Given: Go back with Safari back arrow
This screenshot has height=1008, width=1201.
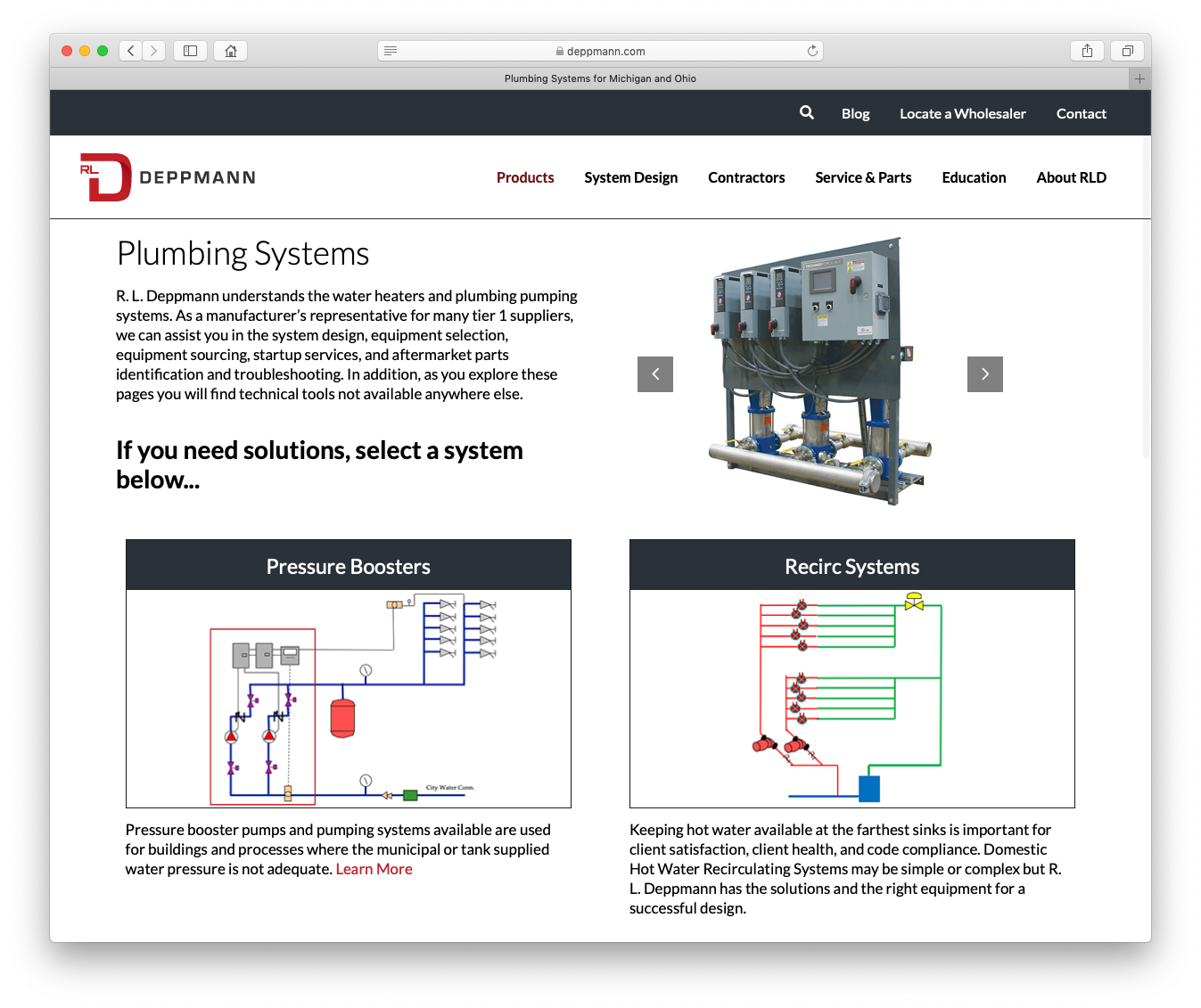Looking at the screenshot, I should (131, 51).
